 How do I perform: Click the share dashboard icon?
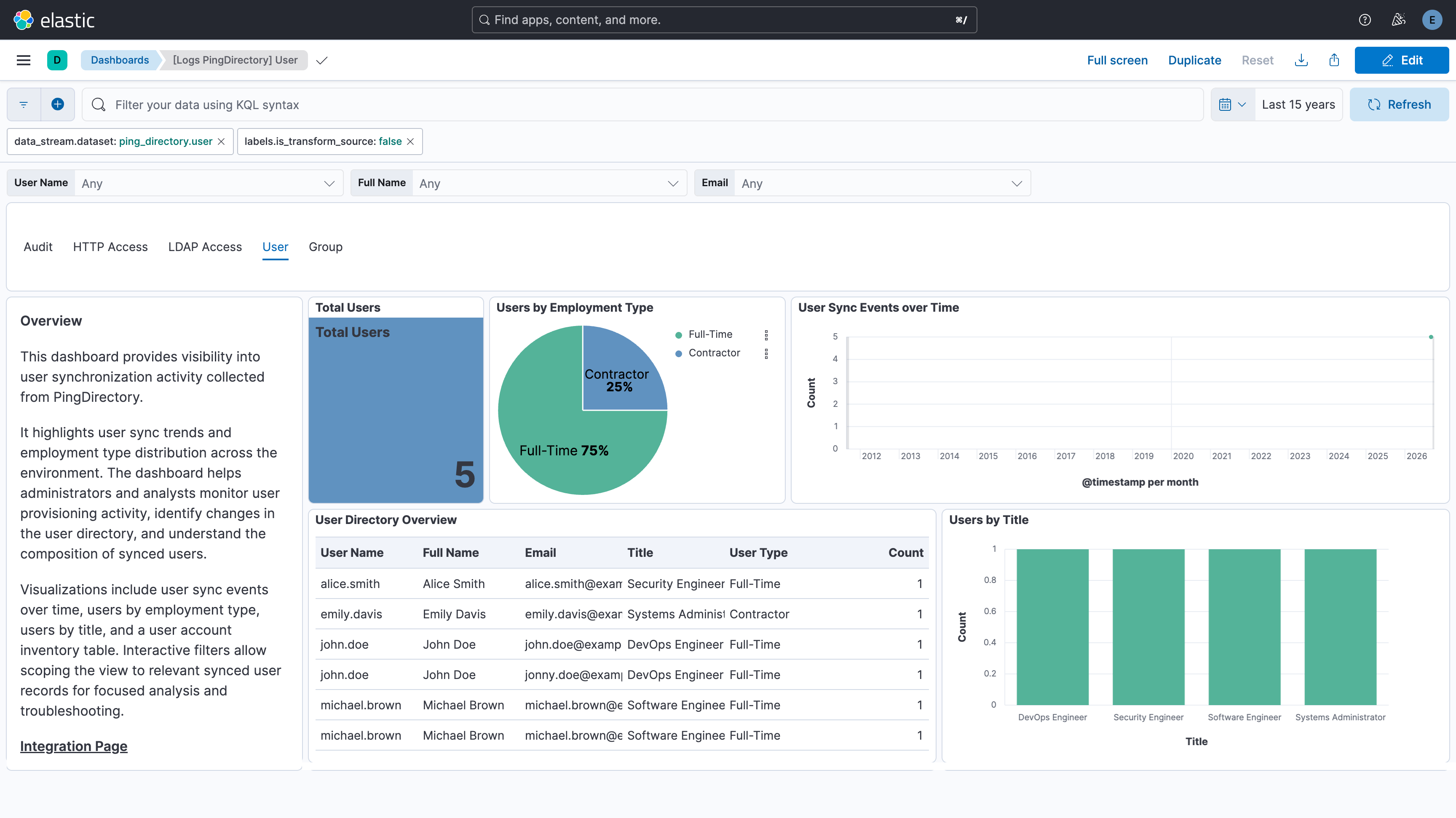click(1334, 60)
